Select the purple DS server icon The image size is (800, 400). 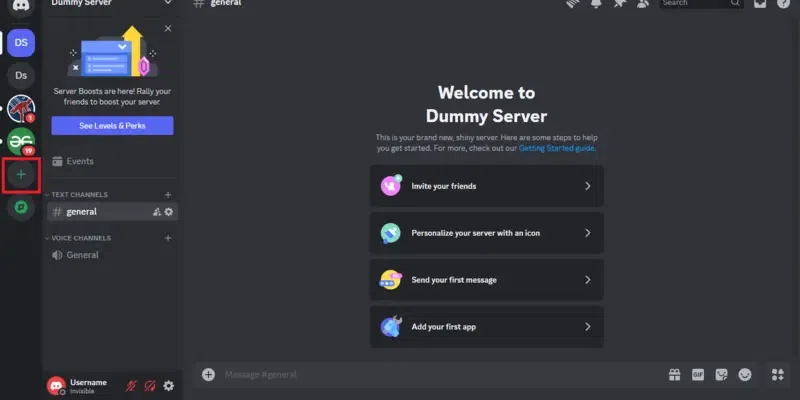(x=21, y=43)
